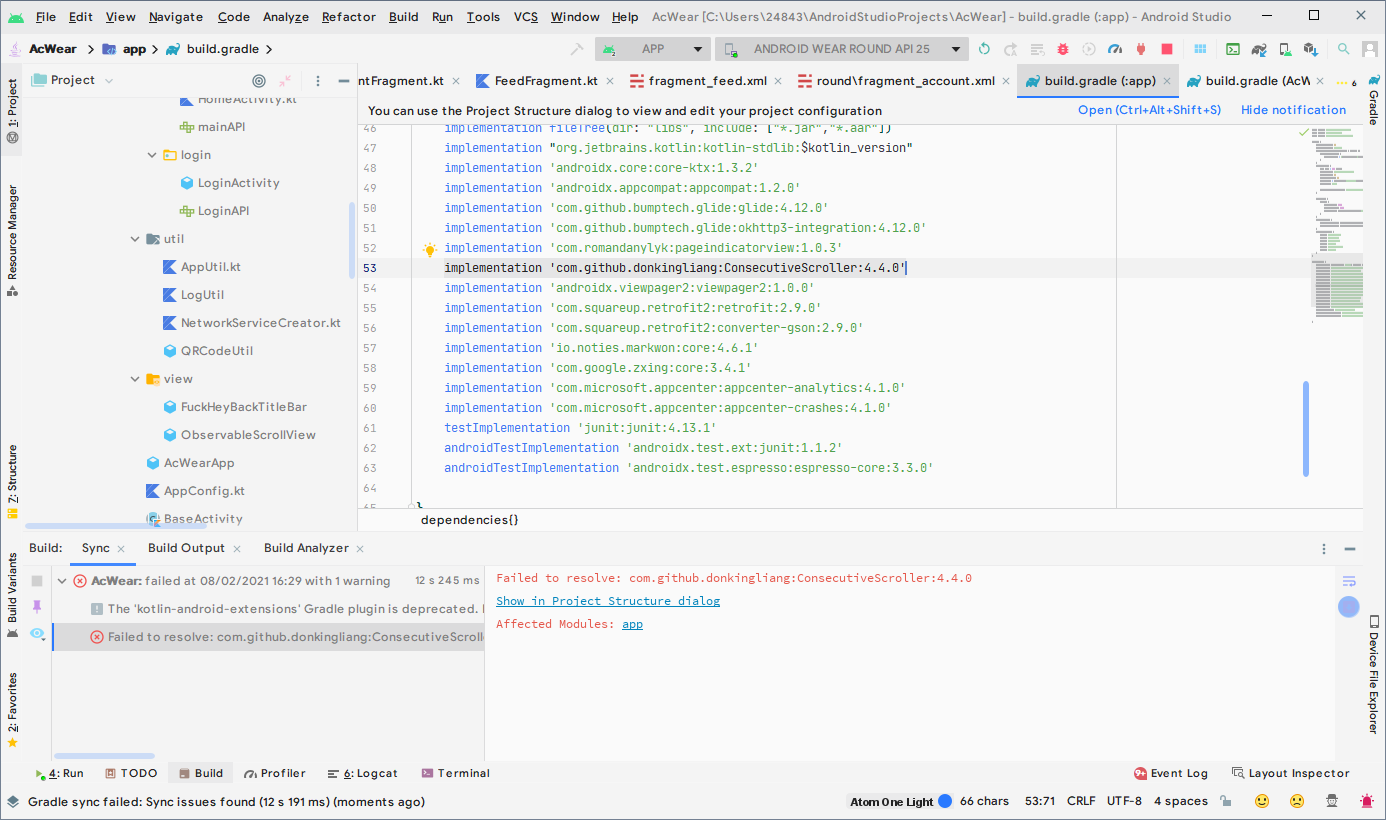Open the AVD Device Manager icon
This screenshot has height=820, width=1386.
pyautogui.click(x=1286, y=48)
